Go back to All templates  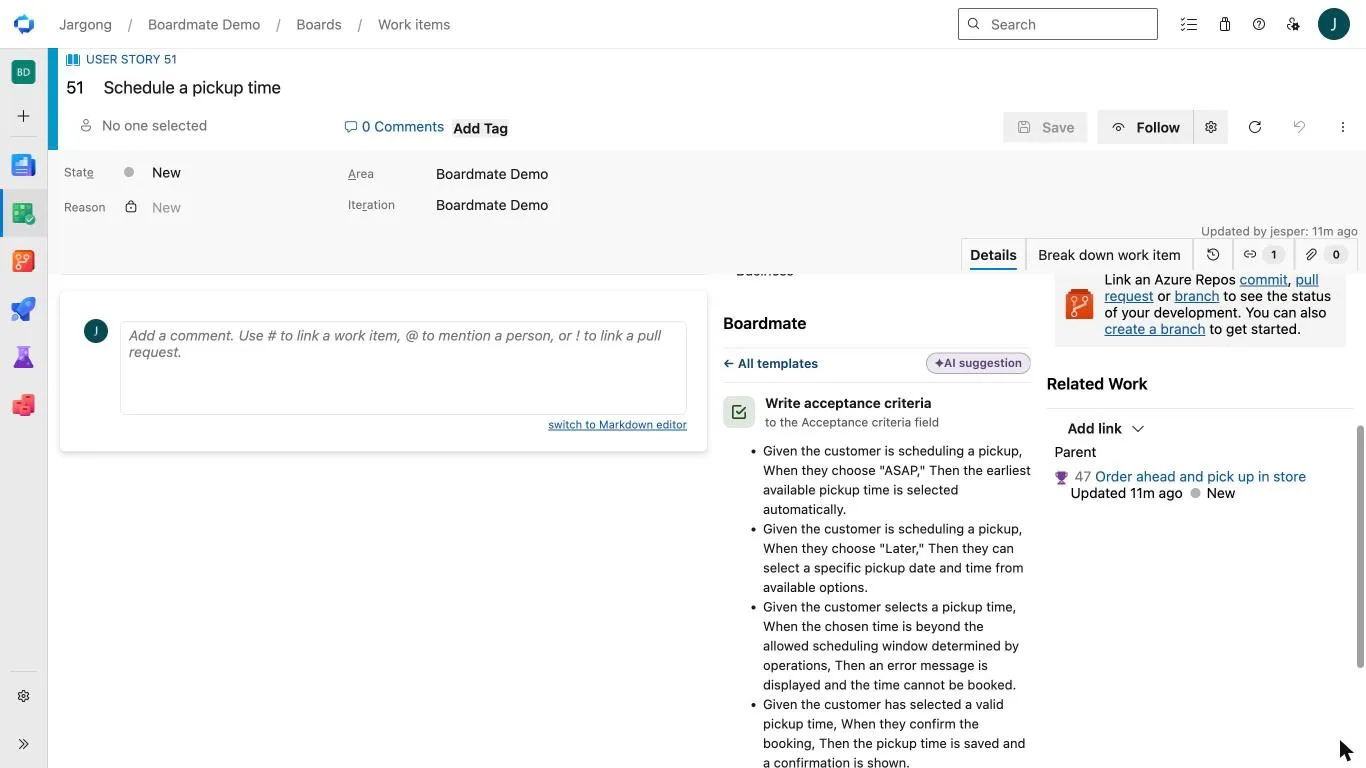coord(771,364)
